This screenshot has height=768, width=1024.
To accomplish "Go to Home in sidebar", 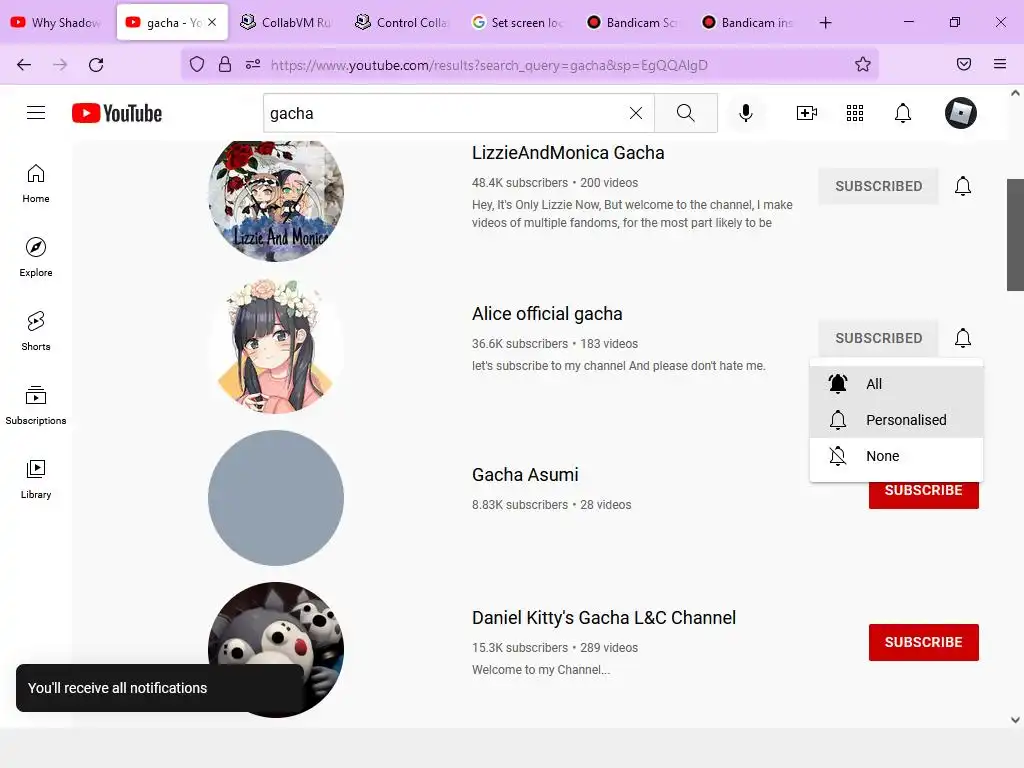I will coord(36,184).
